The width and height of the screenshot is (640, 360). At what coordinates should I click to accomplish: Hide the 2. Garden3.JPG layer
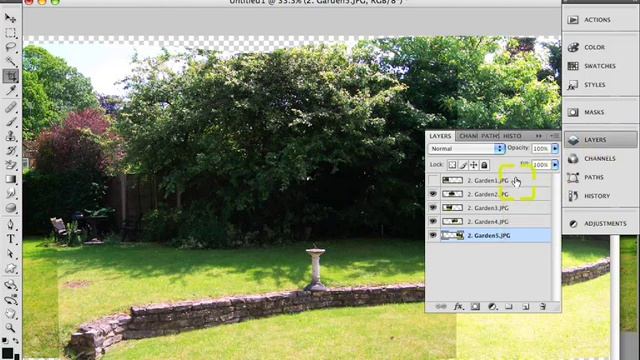click(x=433, y=208)
